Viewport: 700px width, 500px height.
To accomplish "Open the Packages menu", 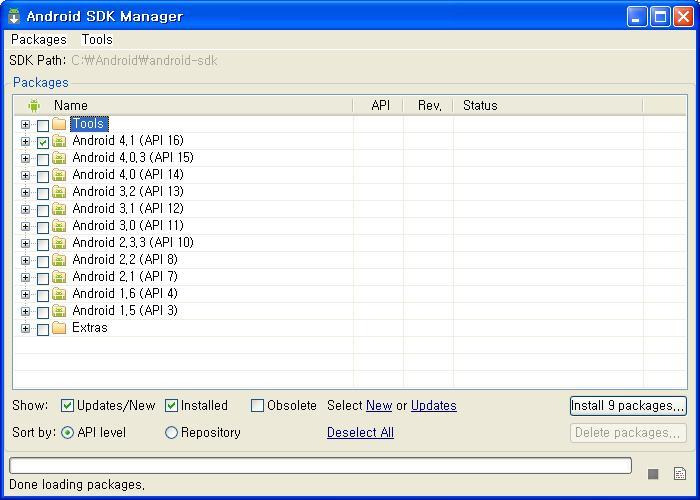I will (39, 40).
